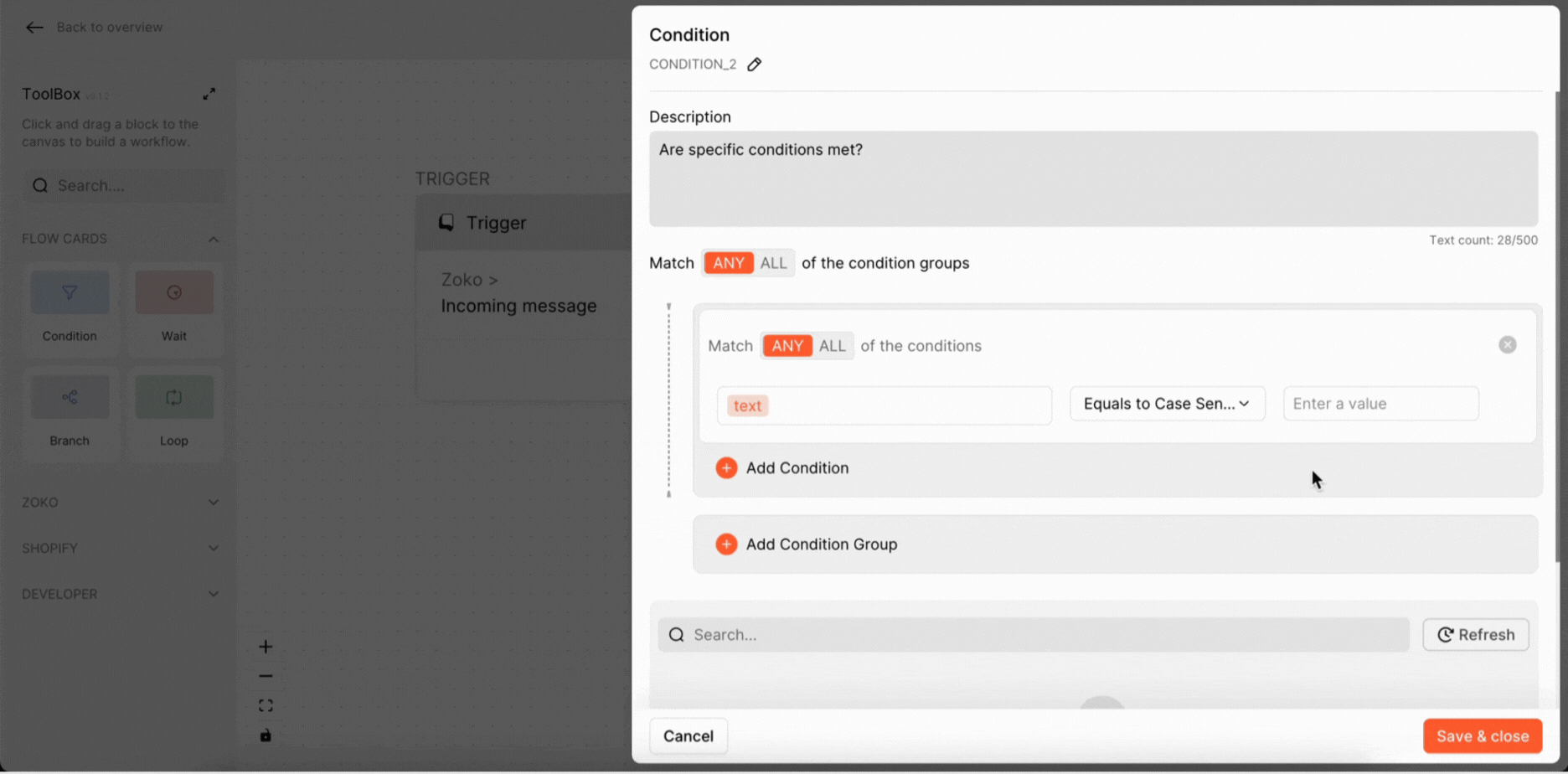This screenshot has width=1568, height=774.
Task: Click the Description text area
Action: (1093, 178)
